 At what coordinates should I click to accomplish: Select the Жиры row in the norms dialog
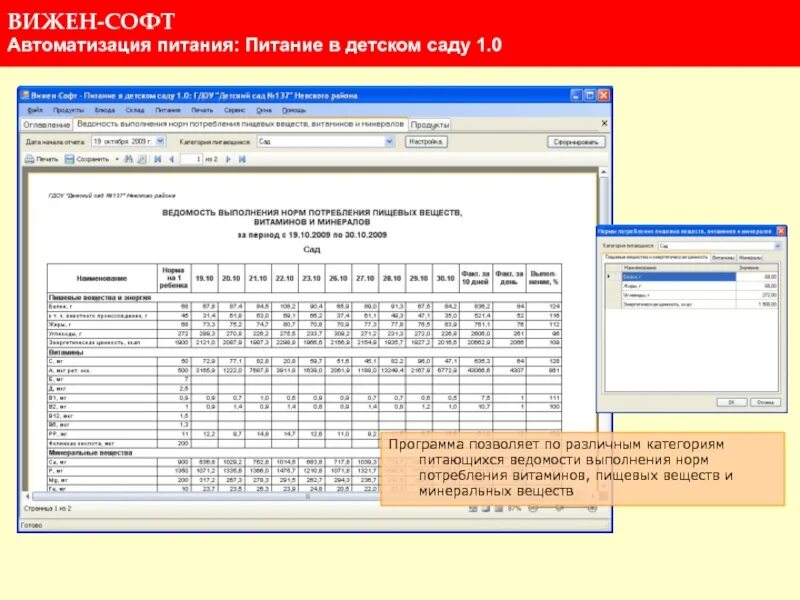[691, 286]
